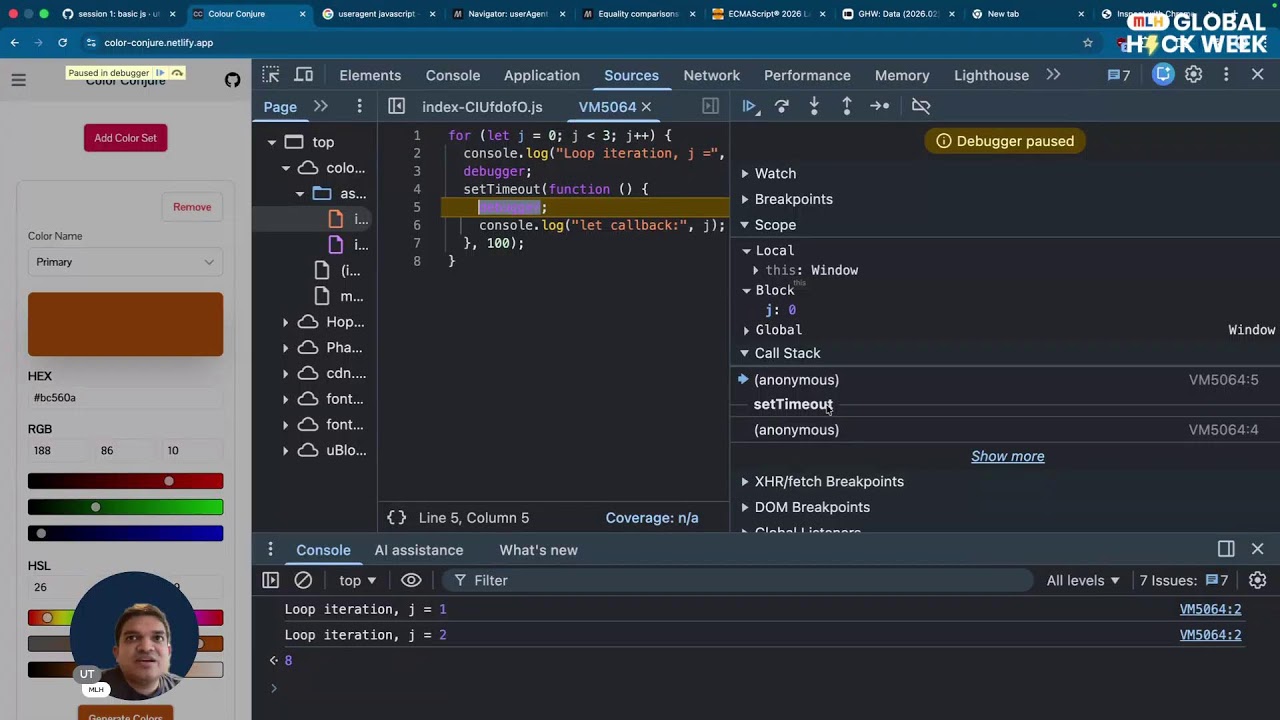1280x720 pixels.
Task: Collapse the top tree node
Action: (272, 142)
